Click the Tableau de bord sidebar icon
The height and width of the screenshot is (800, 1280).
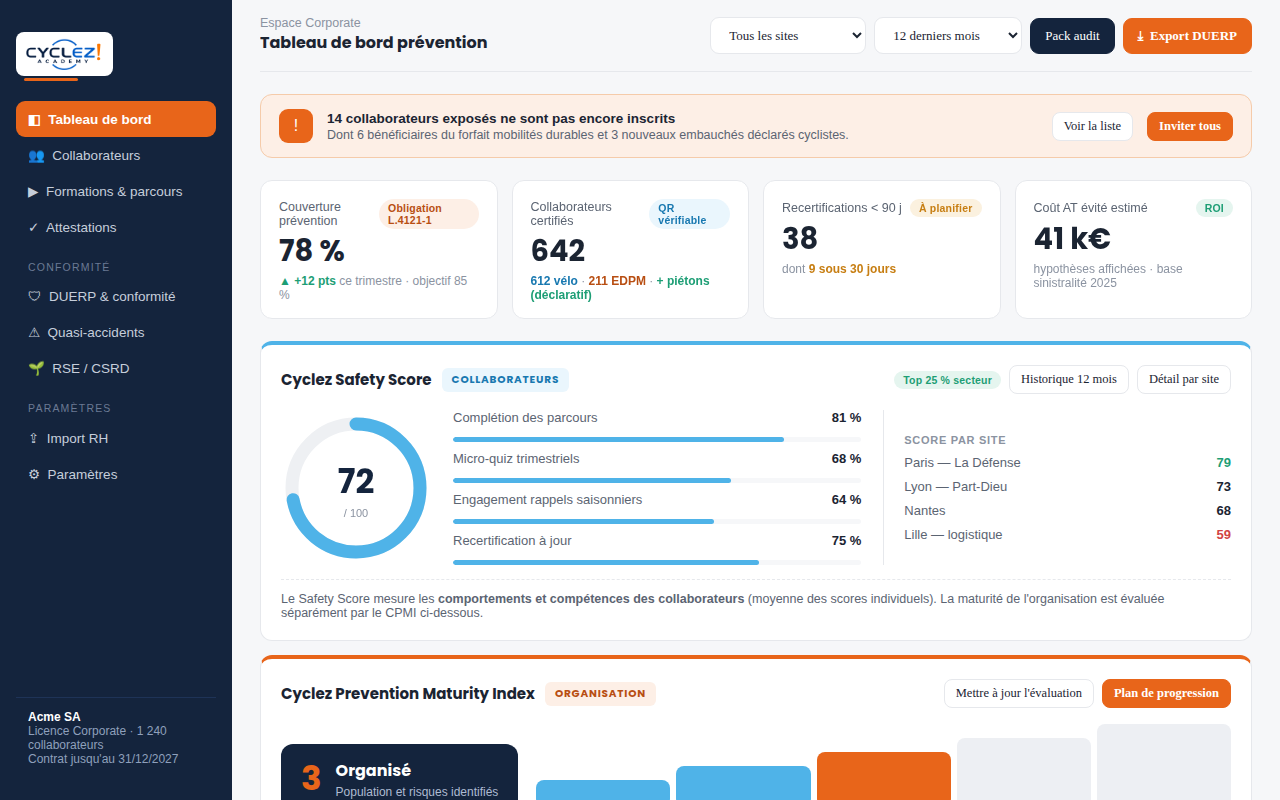[34, 120]
